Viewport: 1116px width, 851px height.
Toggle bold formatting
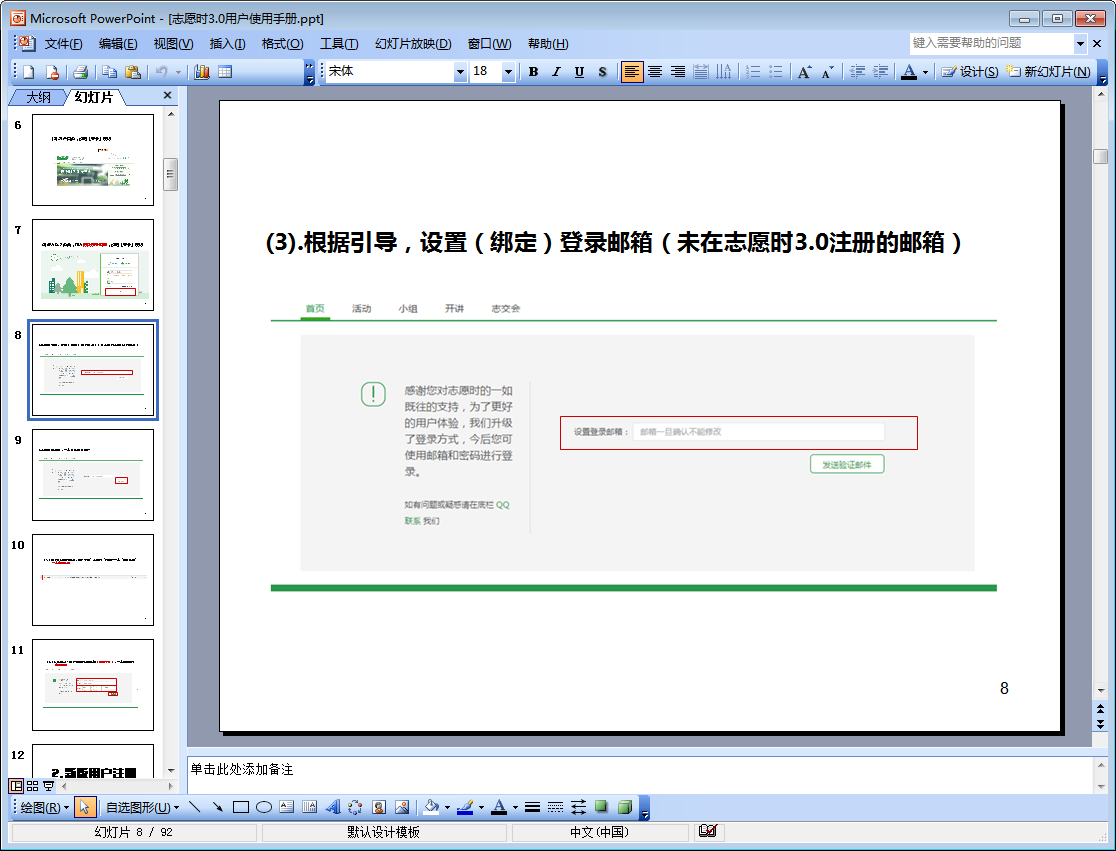point(533,72)
